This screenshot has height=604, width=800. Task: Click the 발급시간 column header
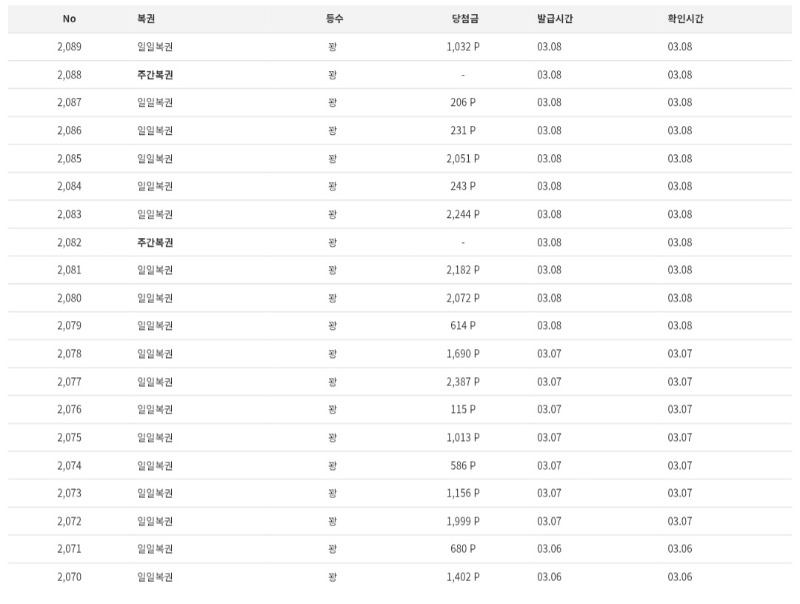pyautogui.click(x=555, y=19)
